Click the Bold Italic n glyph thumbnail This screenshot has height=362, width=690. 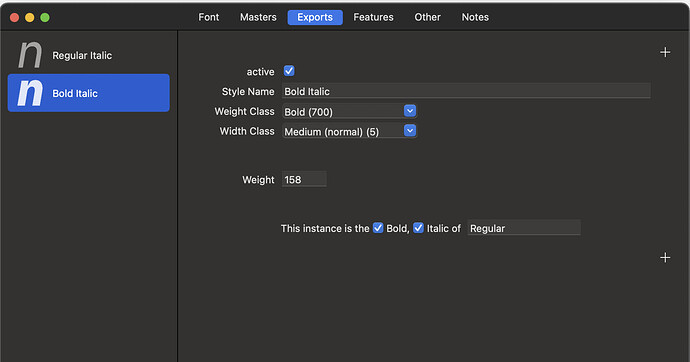tap(30, 93)
